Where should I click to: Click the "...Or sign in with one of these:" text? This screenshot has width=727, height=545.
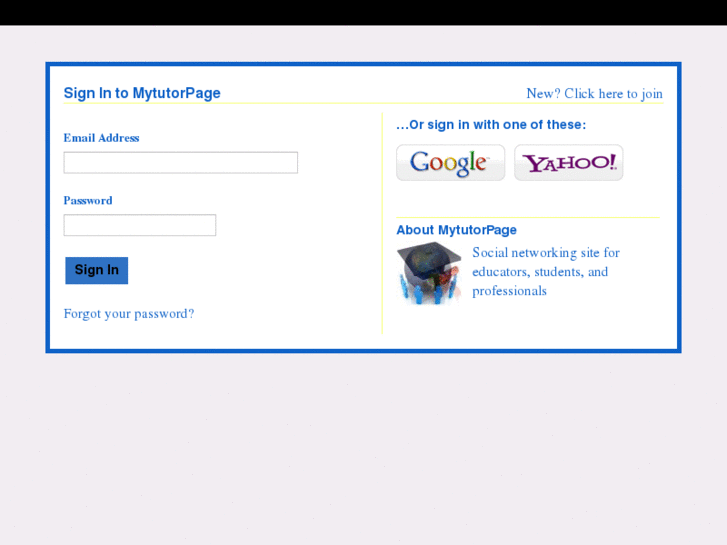click(491, 125)
